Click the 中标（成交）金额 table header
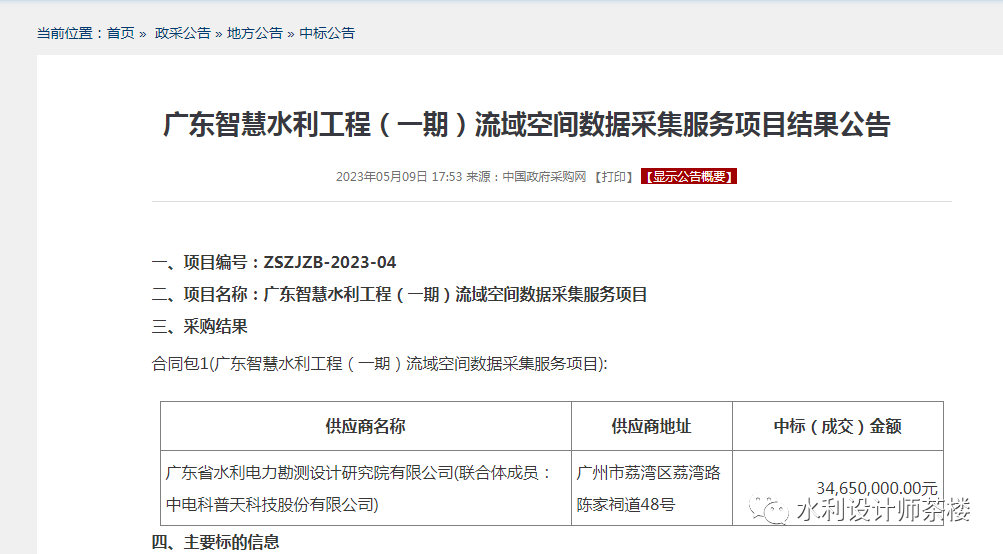The width and height of the screenshot is (1003, 554). [838, 426]
